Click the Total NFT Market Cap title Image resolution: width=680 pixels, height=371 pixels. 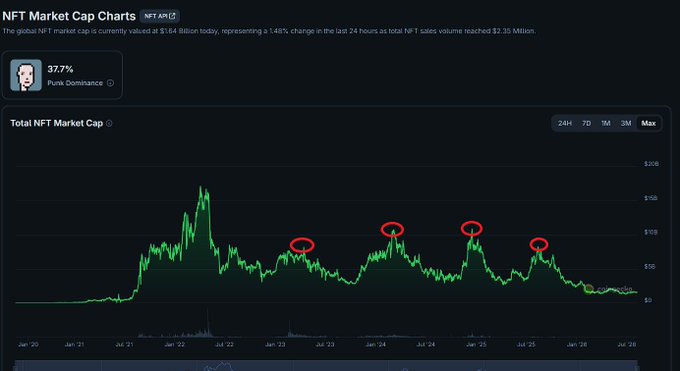click(x=56, y=123)
